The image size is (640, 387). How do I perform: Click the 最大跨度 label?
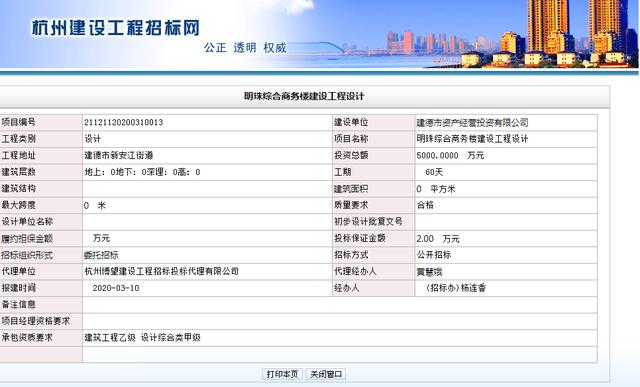(x=18, y=205)
